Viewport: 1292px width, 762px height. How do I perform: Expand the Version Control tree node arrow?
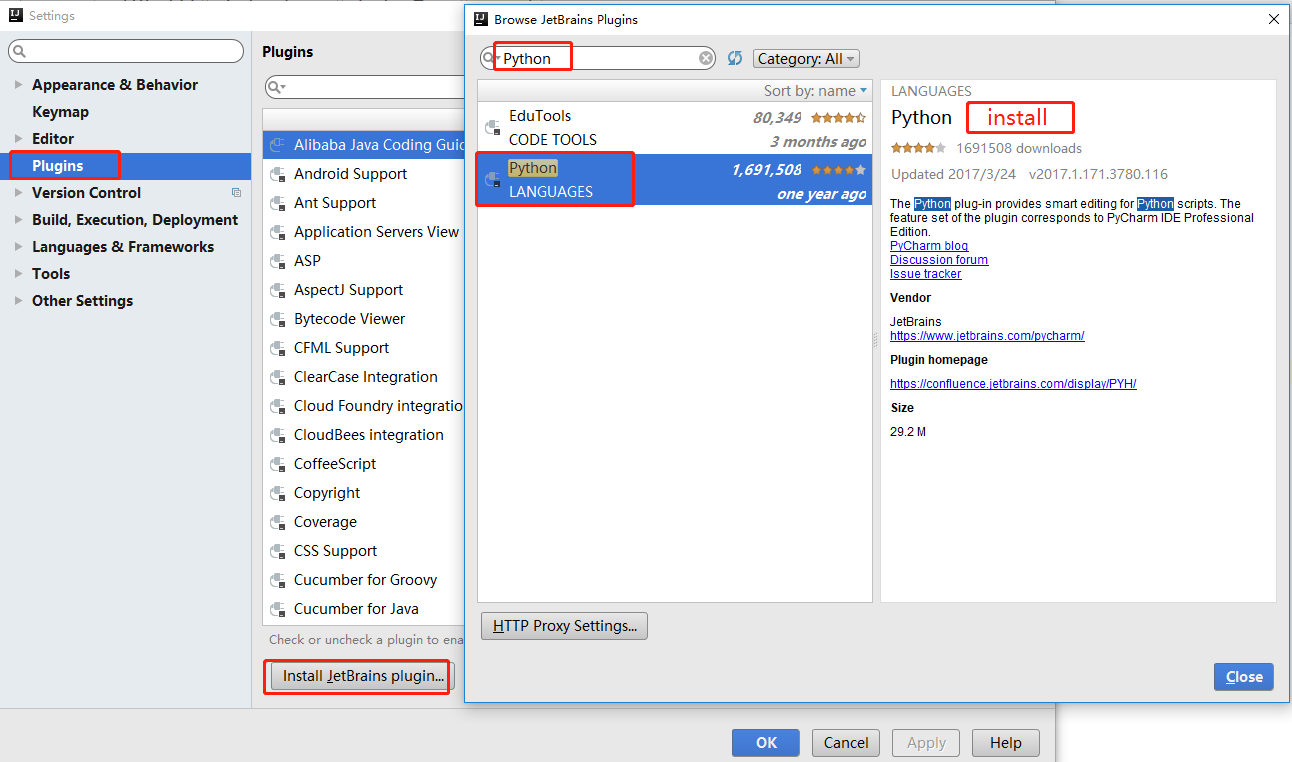[x=18, y=193]
